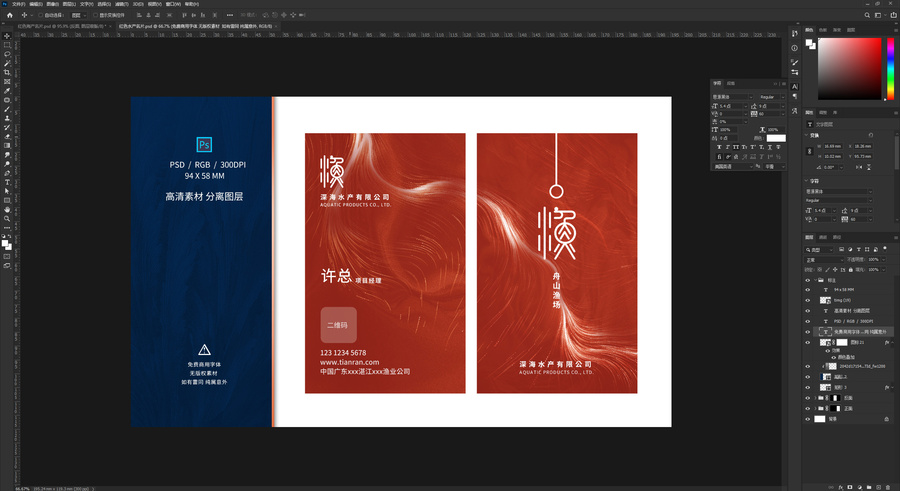Select the Clone Stamp tool

tap(7, 118)
